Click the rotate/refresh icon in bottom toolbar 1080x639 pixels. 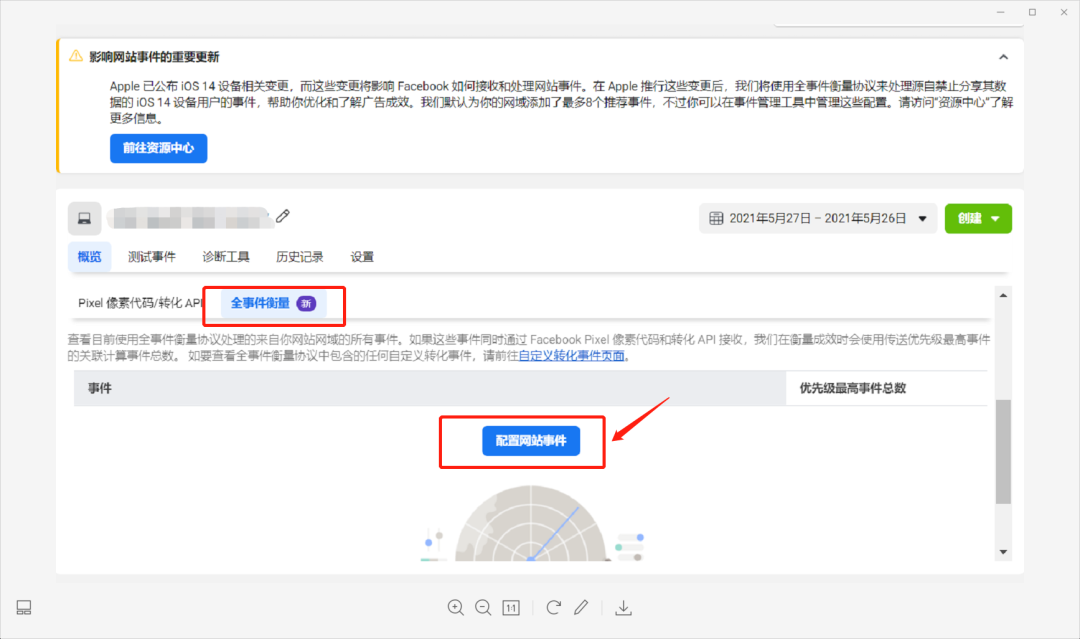pyautogui.click(x=553, y=607)
